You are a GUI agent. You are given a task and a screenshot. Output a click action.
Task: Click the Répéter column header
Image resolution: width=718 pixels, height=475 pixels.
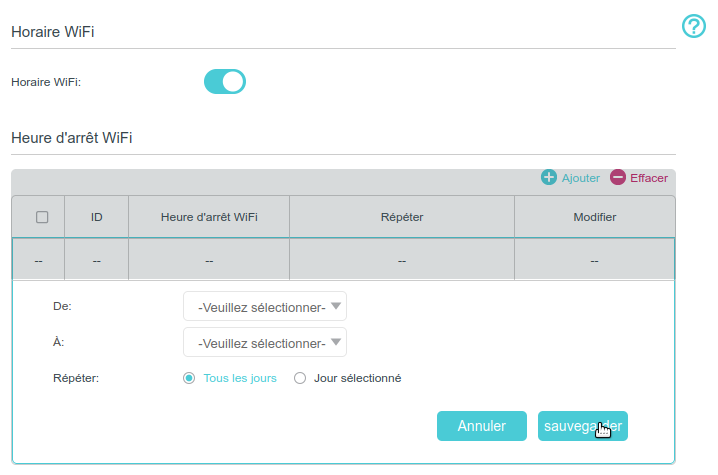coord(401,217)
